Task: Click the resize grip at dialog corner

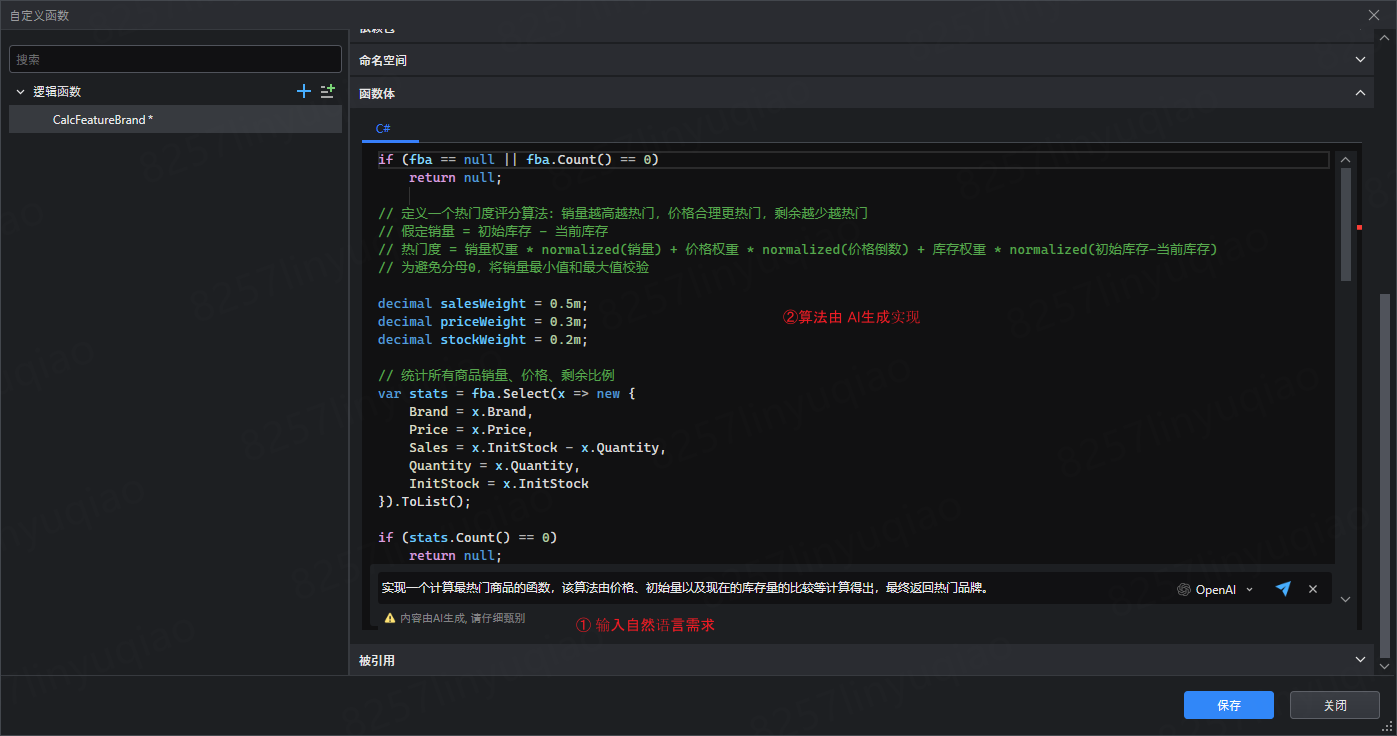Action: click(1387, 727)
